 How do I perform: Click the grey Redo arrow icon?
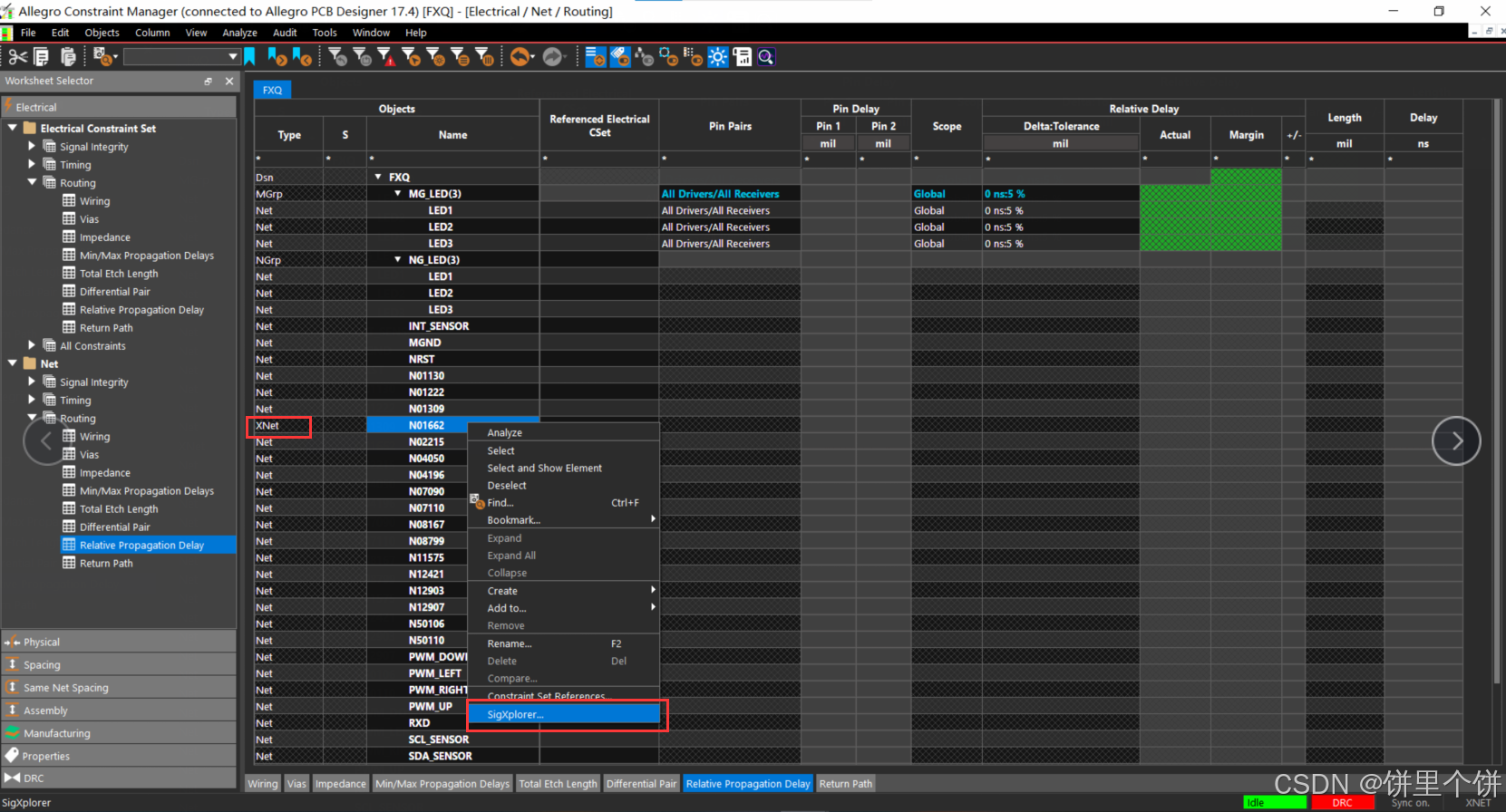(553, 57)
